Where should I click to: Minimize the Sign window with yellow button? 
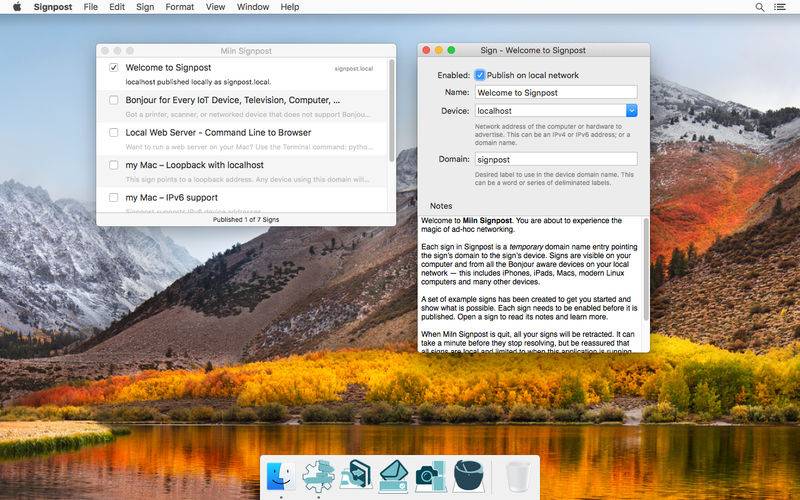click(438, 50)
